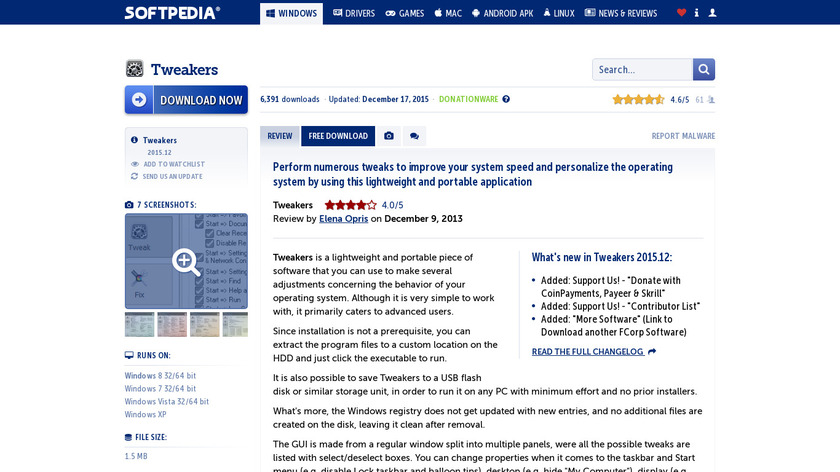This screenshot has height=472, width=840.
Task: Open the first small screenshot thumbnail
Action: tap(139, 325)
